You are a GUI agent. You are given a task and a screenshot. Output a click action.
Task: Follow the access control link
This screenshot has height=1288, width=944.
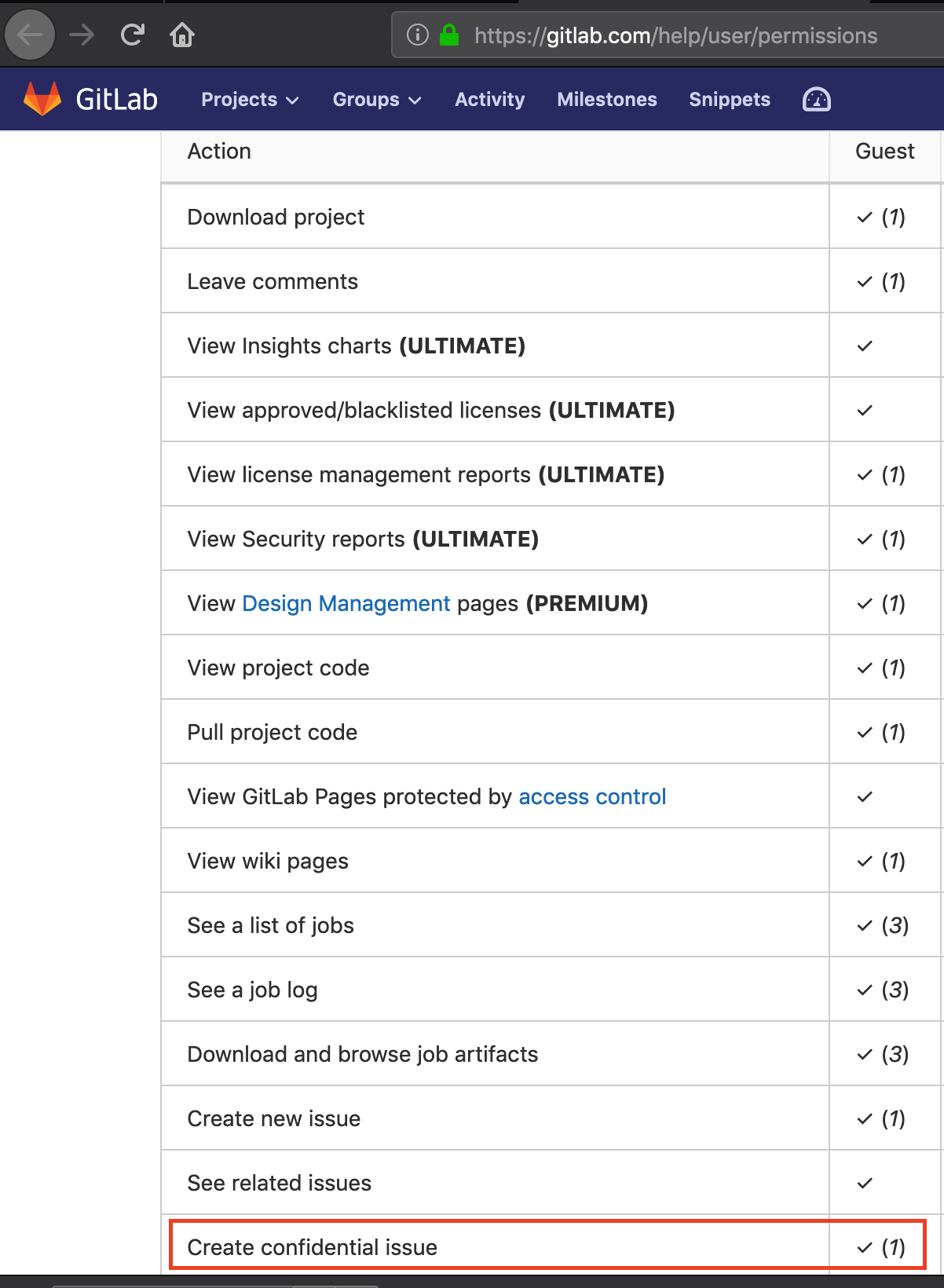592,796
